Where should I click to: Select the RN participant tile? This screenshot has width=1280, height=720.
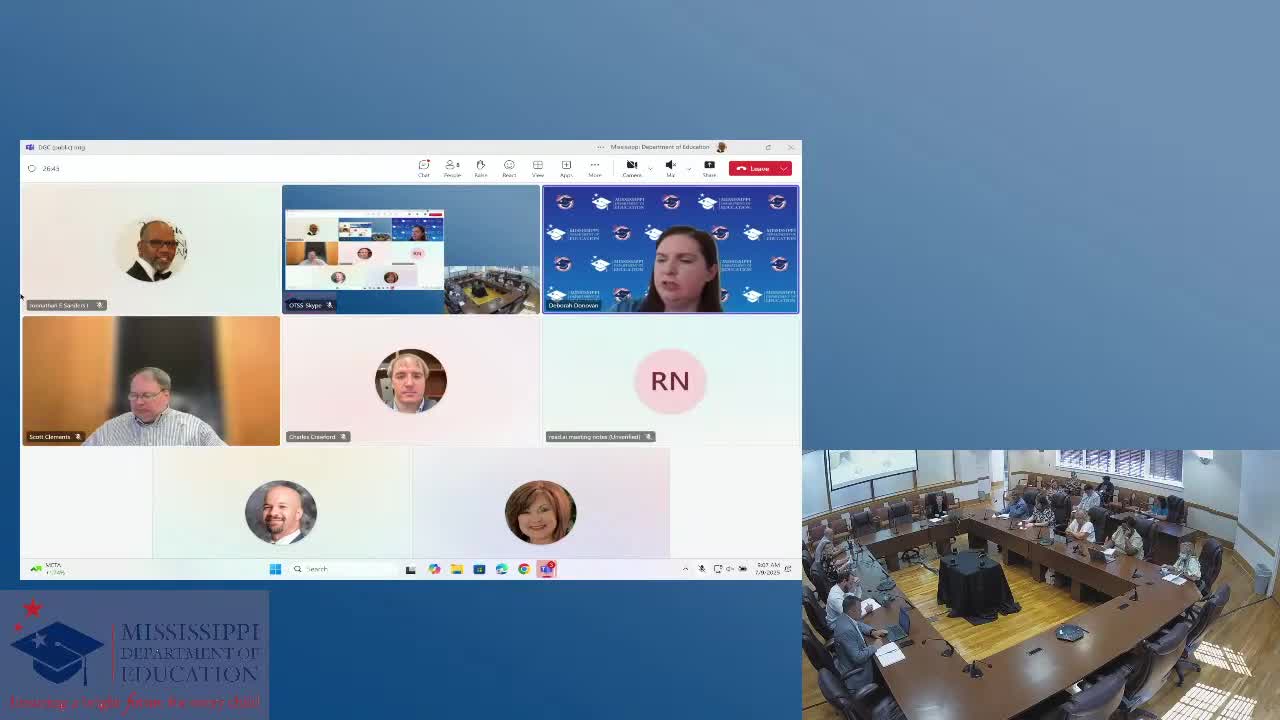(x=670, y=380)
